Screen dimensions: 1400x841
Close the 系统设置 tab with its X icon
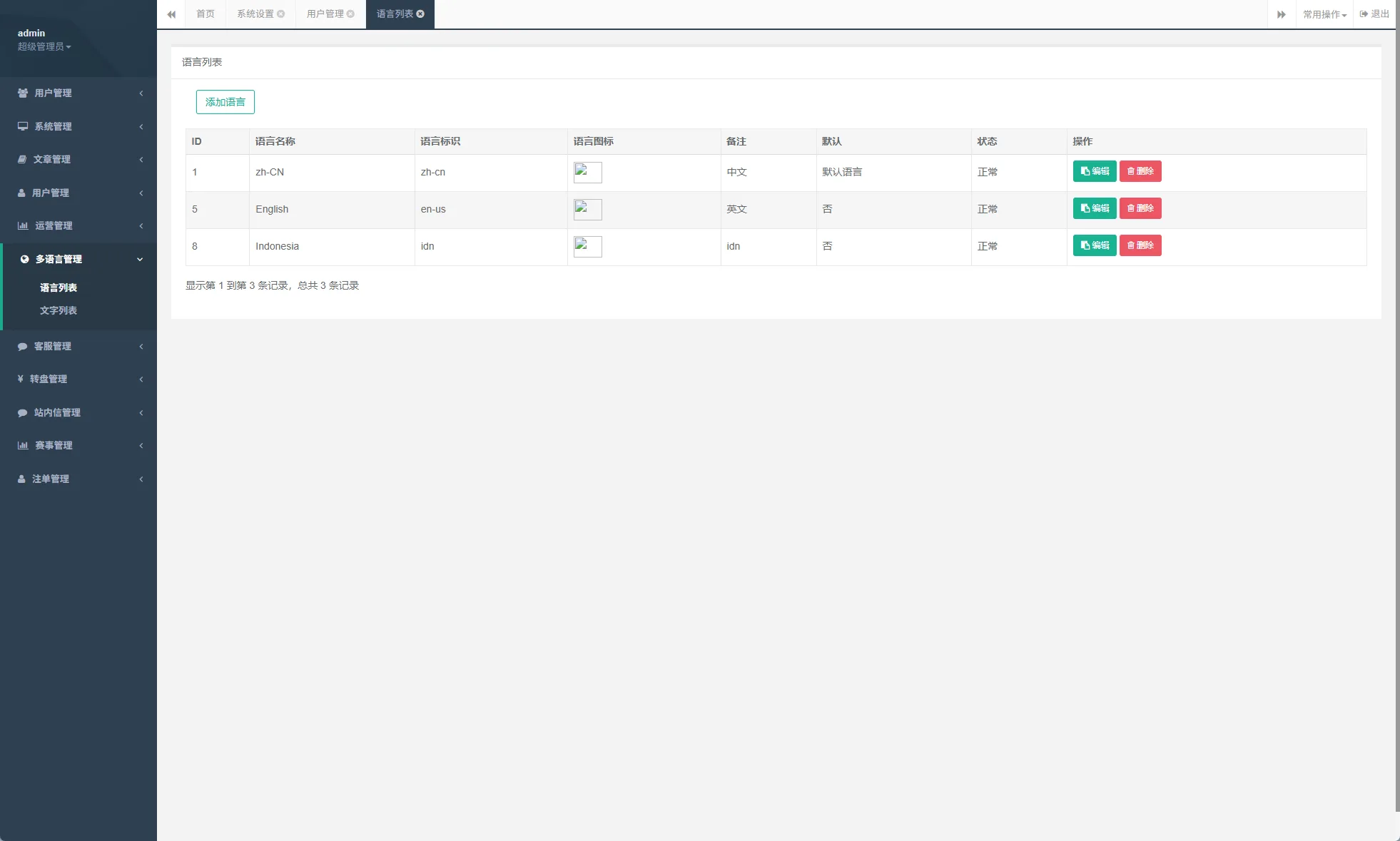point(281,14)
